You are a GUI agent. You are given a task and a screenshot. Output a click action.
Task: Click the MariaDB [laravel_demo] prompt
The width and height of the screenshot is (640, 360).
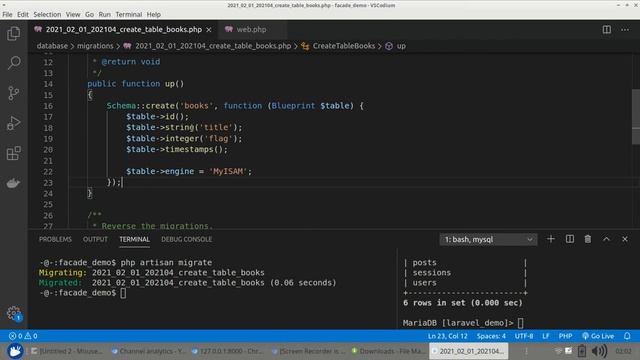pos(458,323)
